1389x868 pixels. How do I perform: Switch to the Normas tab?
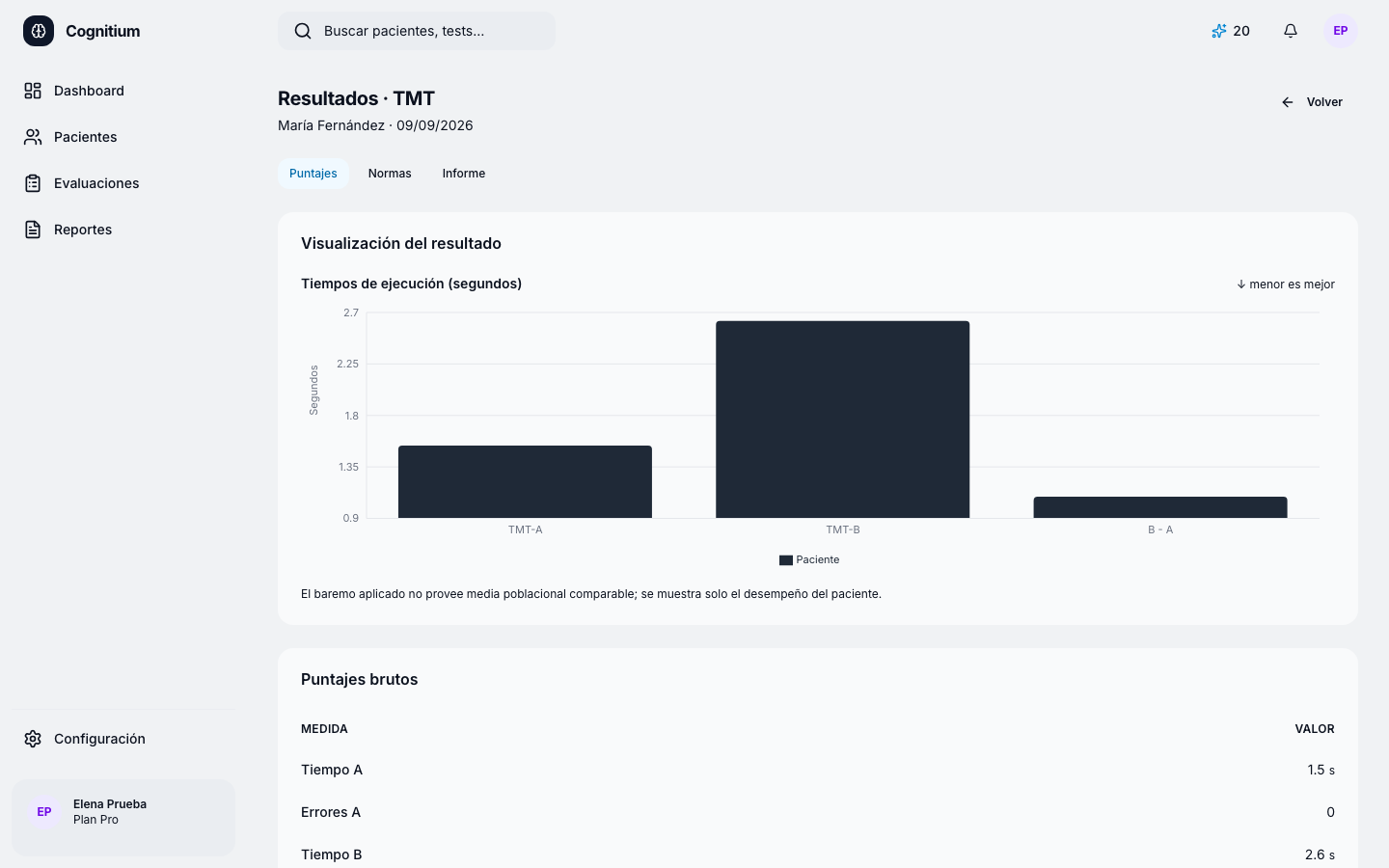pyautogui.click(x=390, y=174)
